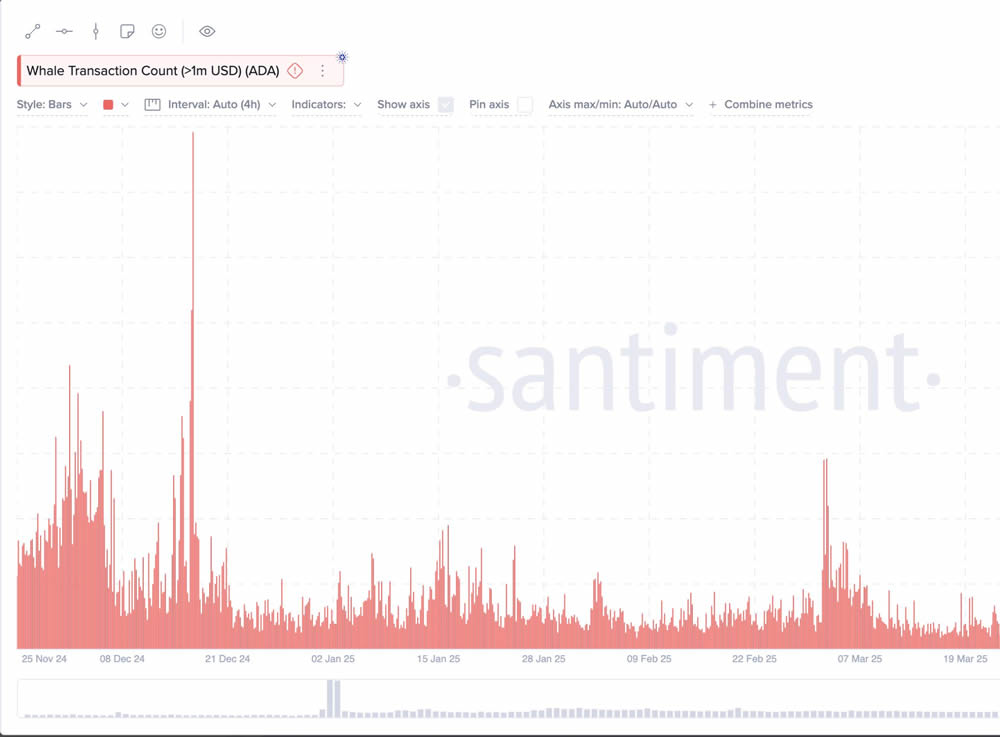Viewport: 1000px width, 737px height.
Task: Select the horizontal line drawing tool
Action: pos(64,32)
